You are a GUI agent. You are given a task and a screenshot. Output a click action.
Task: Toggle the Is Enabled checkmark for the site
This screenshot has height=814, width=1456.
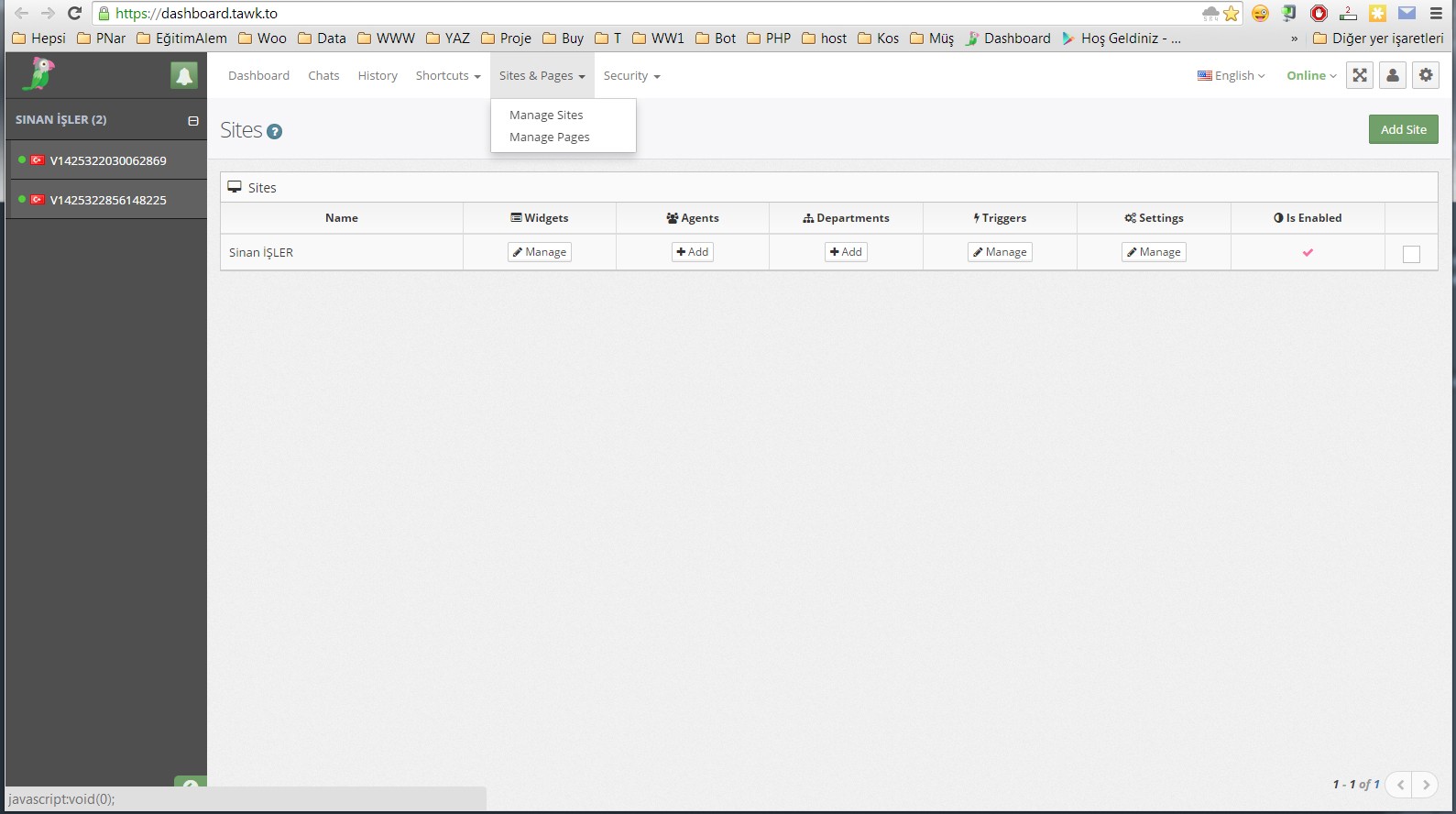click(x=1308, y=253)
